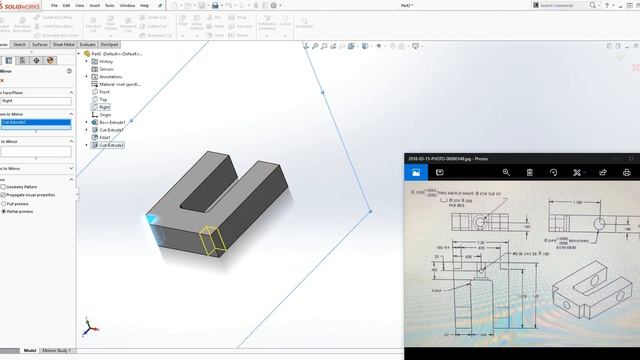The height and width of the screenshot is (360, 640).
Task: Open the DimXpertManager crosshair tab icon
Action: [36, 60]
